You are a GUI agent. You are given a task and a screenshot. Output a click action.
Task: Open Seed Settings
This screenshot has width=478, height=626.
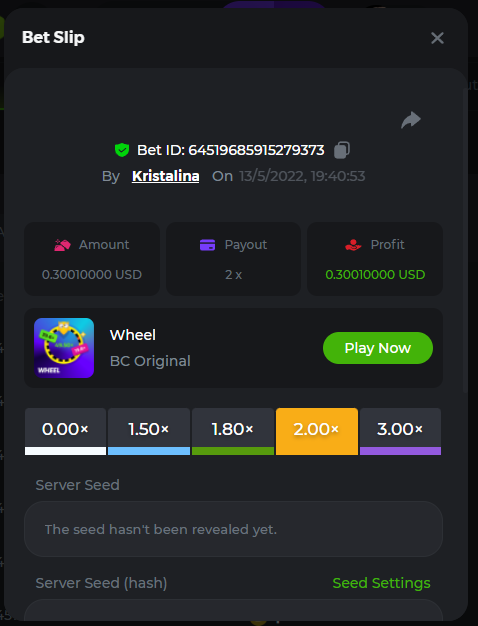point(381,583)
